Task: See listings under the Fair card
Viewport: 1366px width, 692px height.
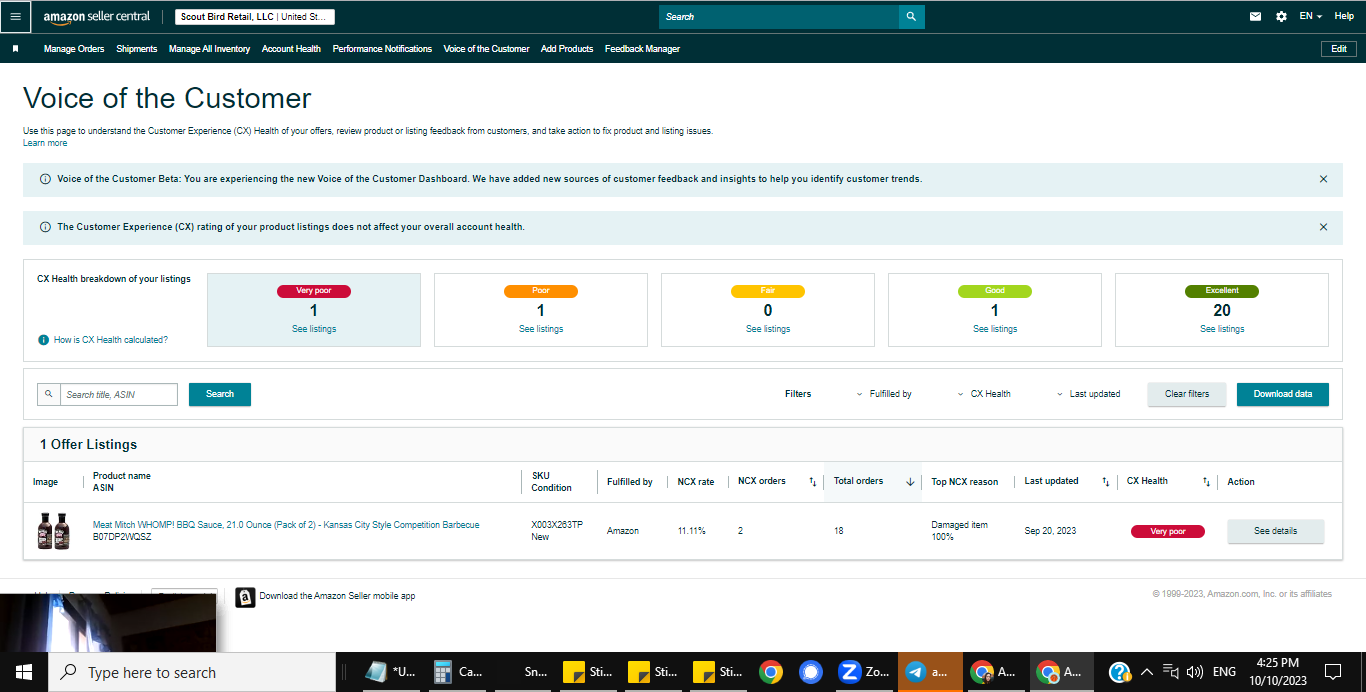Action: [768, 329]
